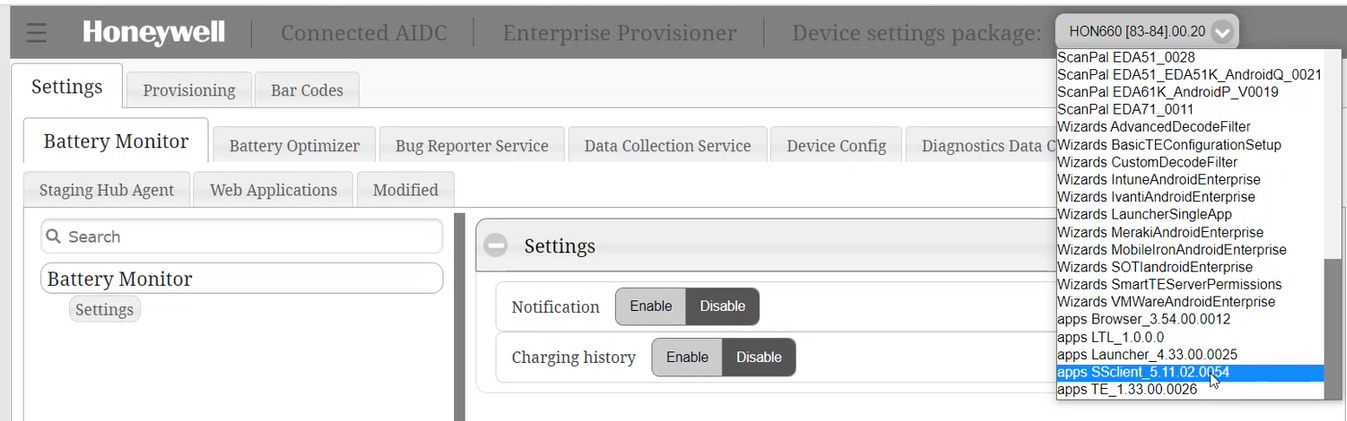Select Wizards SmartTEServerPermissions option
The image size is (1347, 421).
[1190, 284]
